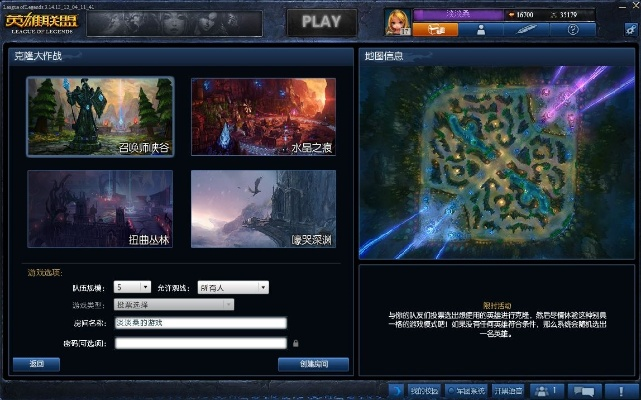Image resolution: width=641 pixels, height=400 pixels.
Task: Select the 水晶之痕 Crystal Scar map
Action: tap(263, 117)
